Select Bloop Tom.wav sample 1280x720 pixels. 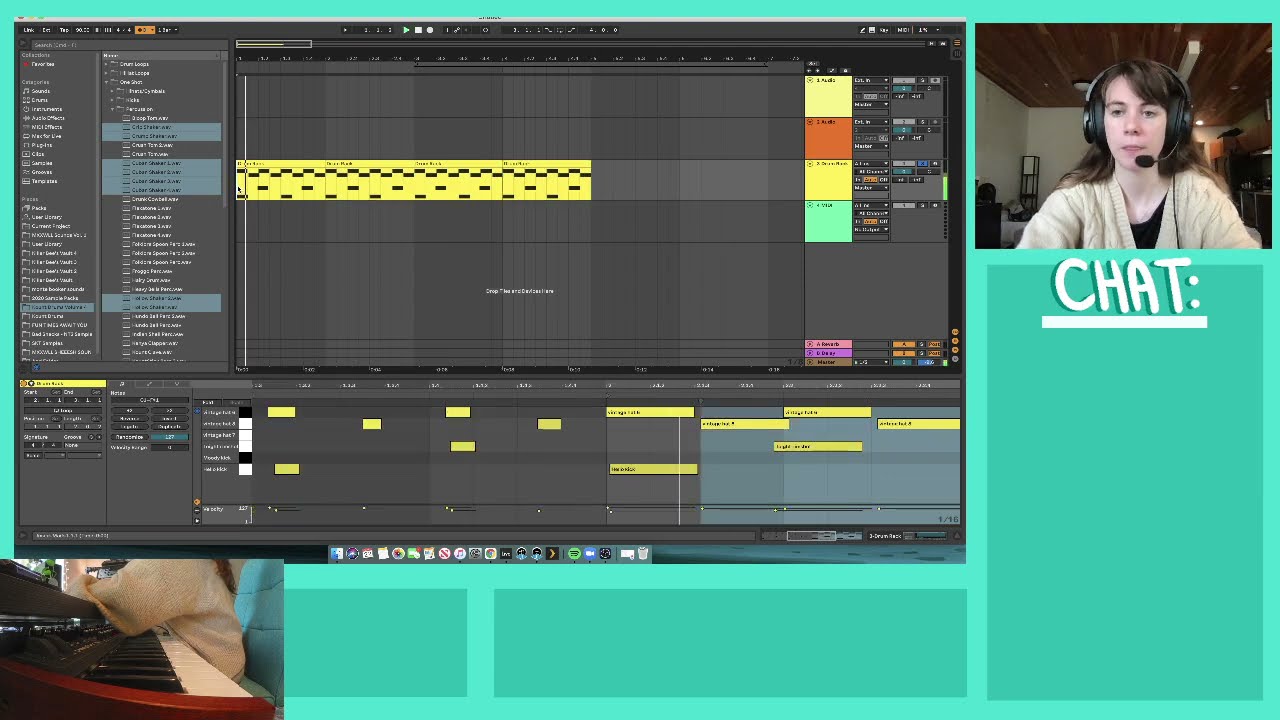pos(150,118)
